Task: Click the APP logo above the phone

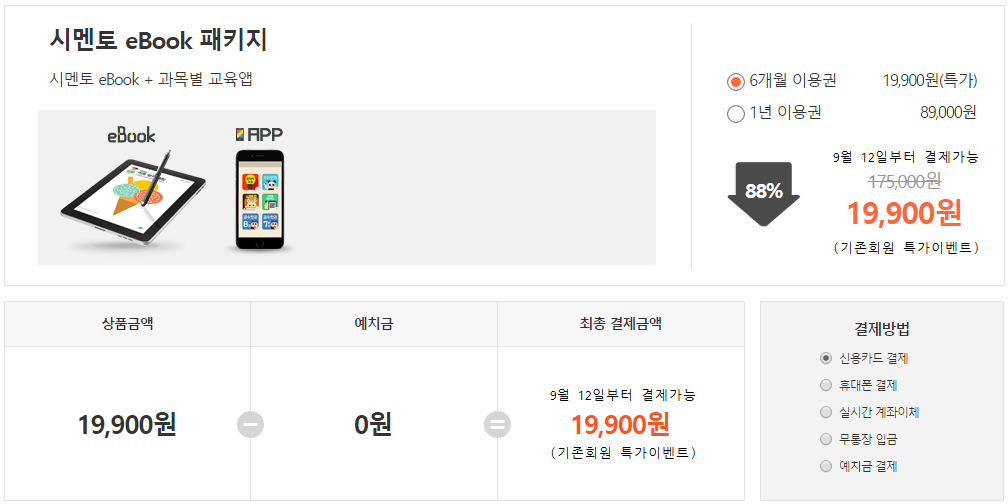Action: tap(259, 134)
